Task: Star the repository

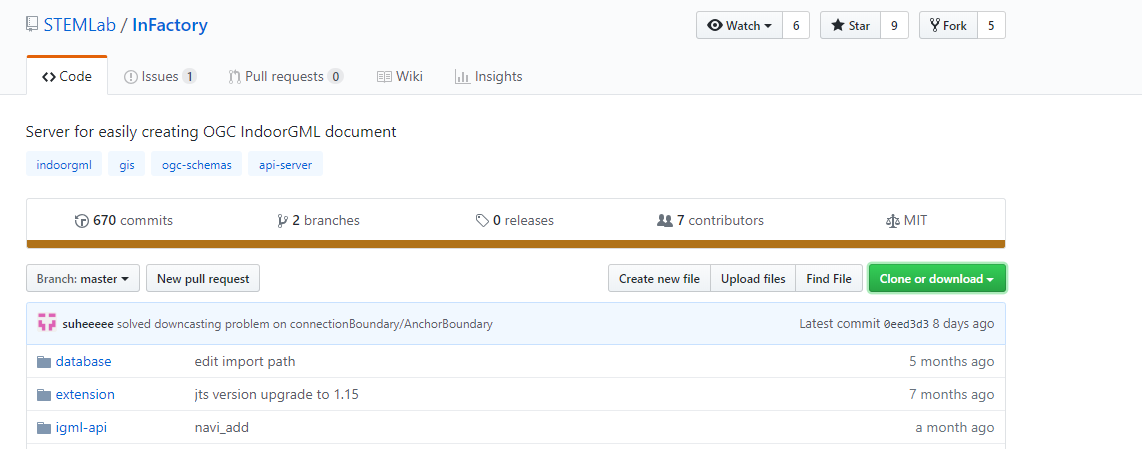Action: click(x=851, y=26)
